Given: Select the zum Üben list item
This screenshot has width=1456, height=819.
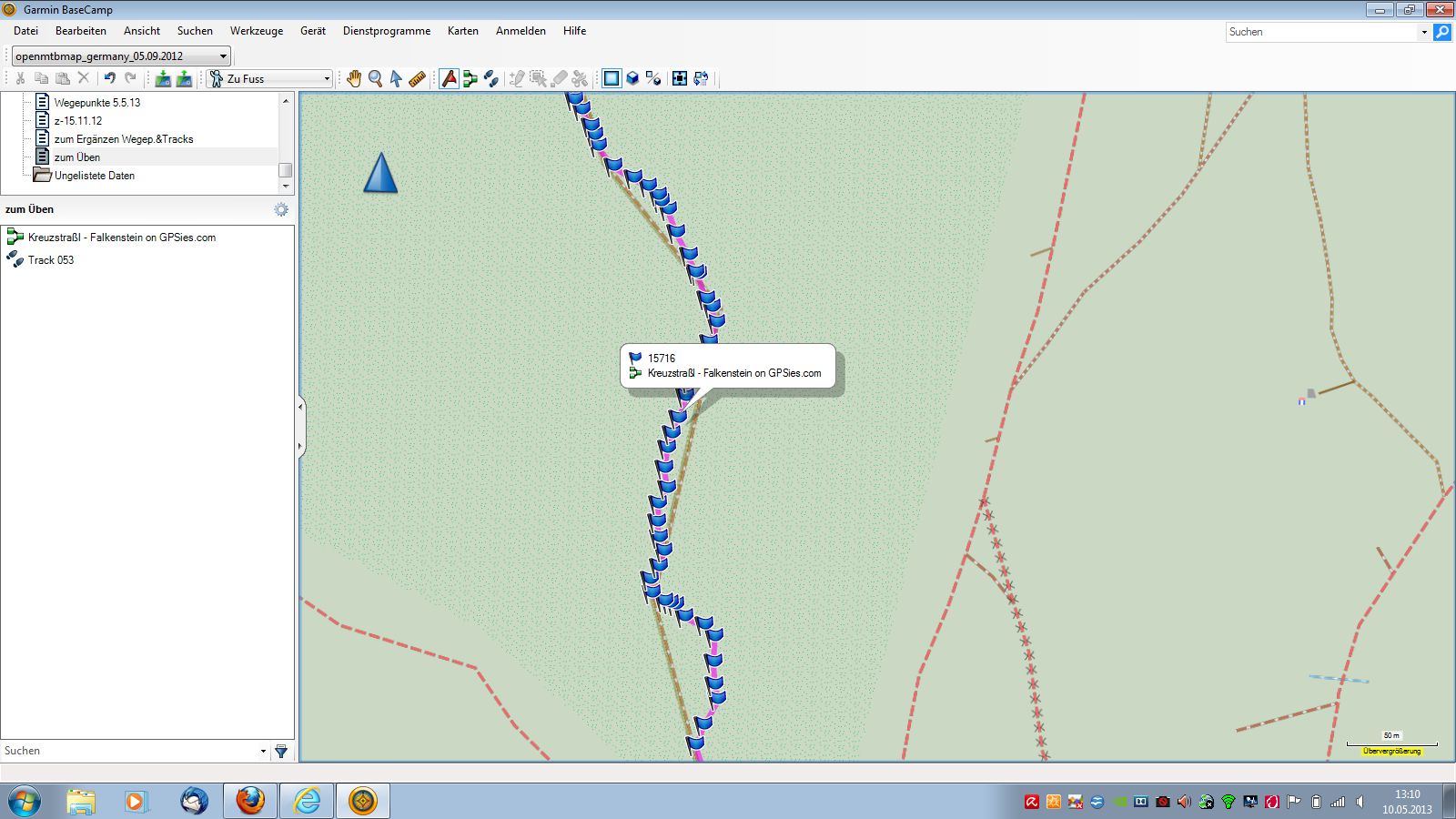Looking at the screenshot, I should point(76,157).
